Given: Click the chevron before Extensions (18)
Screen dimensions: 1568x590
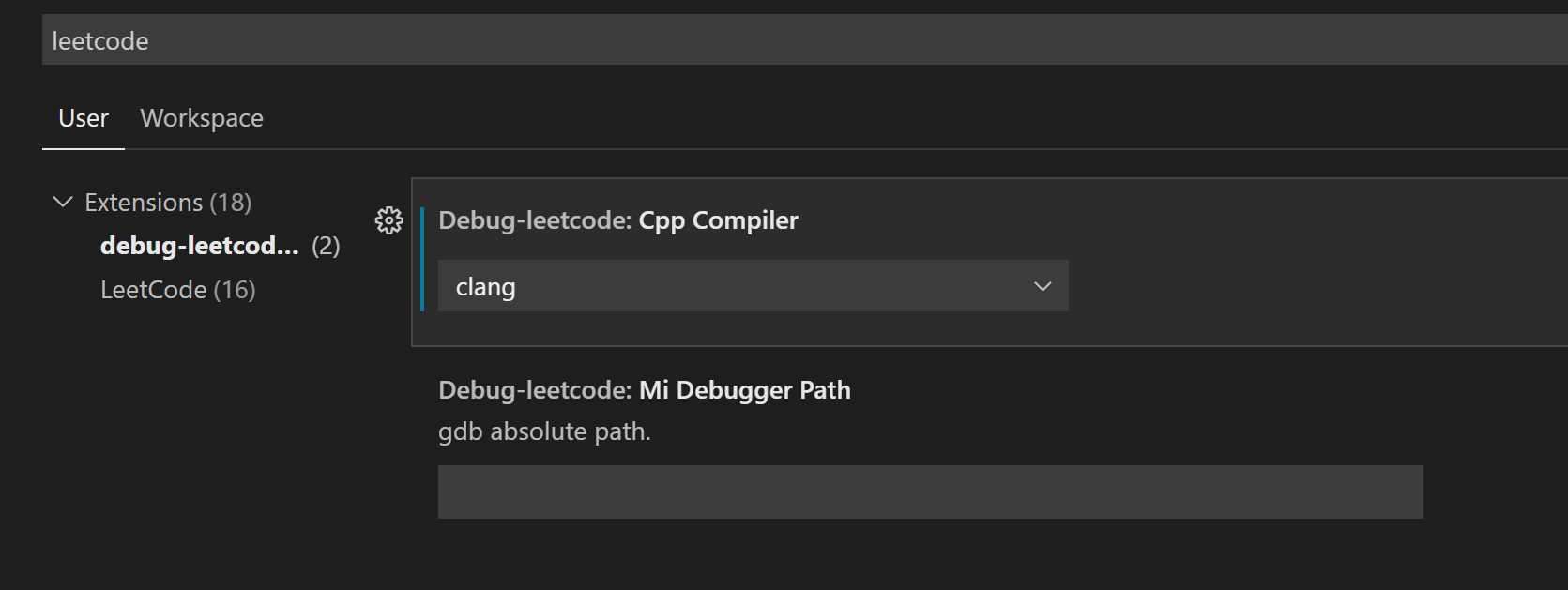Looking at the screenshot, I should 62,201.
